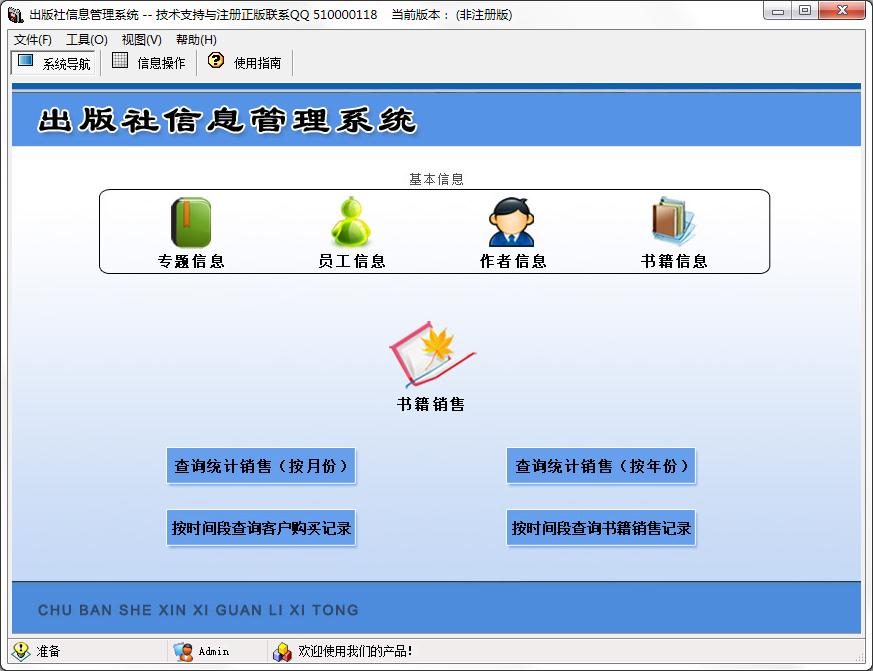Image resolution: width=873 pixels, height=671 pixels.
Task: Click the 准备 lightbulb status icon
Action: pyautogui.click(x=21, y=651)
